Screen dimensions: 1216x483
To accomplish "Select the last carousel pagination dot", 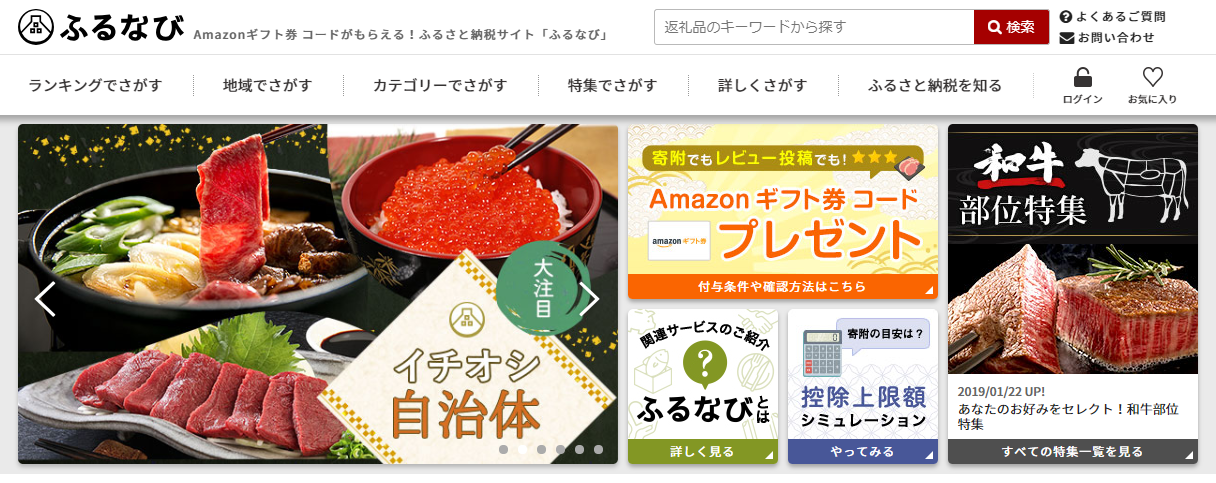I will pyautogui.click(x=598, y=450).
